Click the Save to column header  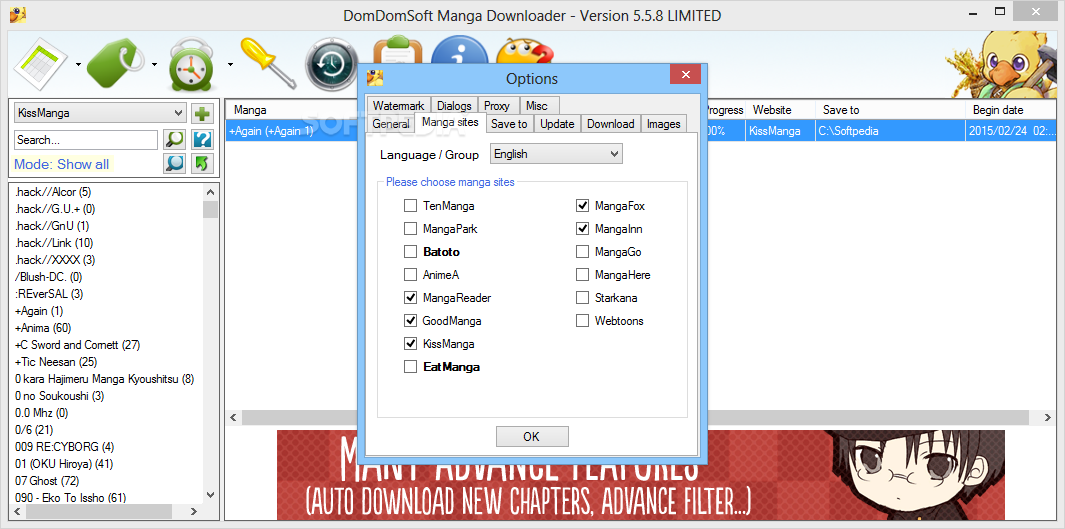pos(890,110)
